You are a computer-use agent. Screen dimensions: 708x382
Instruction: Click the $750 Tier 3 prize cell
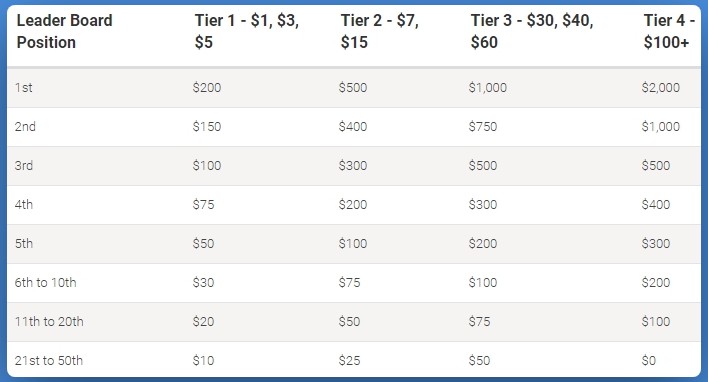pyautogui.click(x=483, y=126)
